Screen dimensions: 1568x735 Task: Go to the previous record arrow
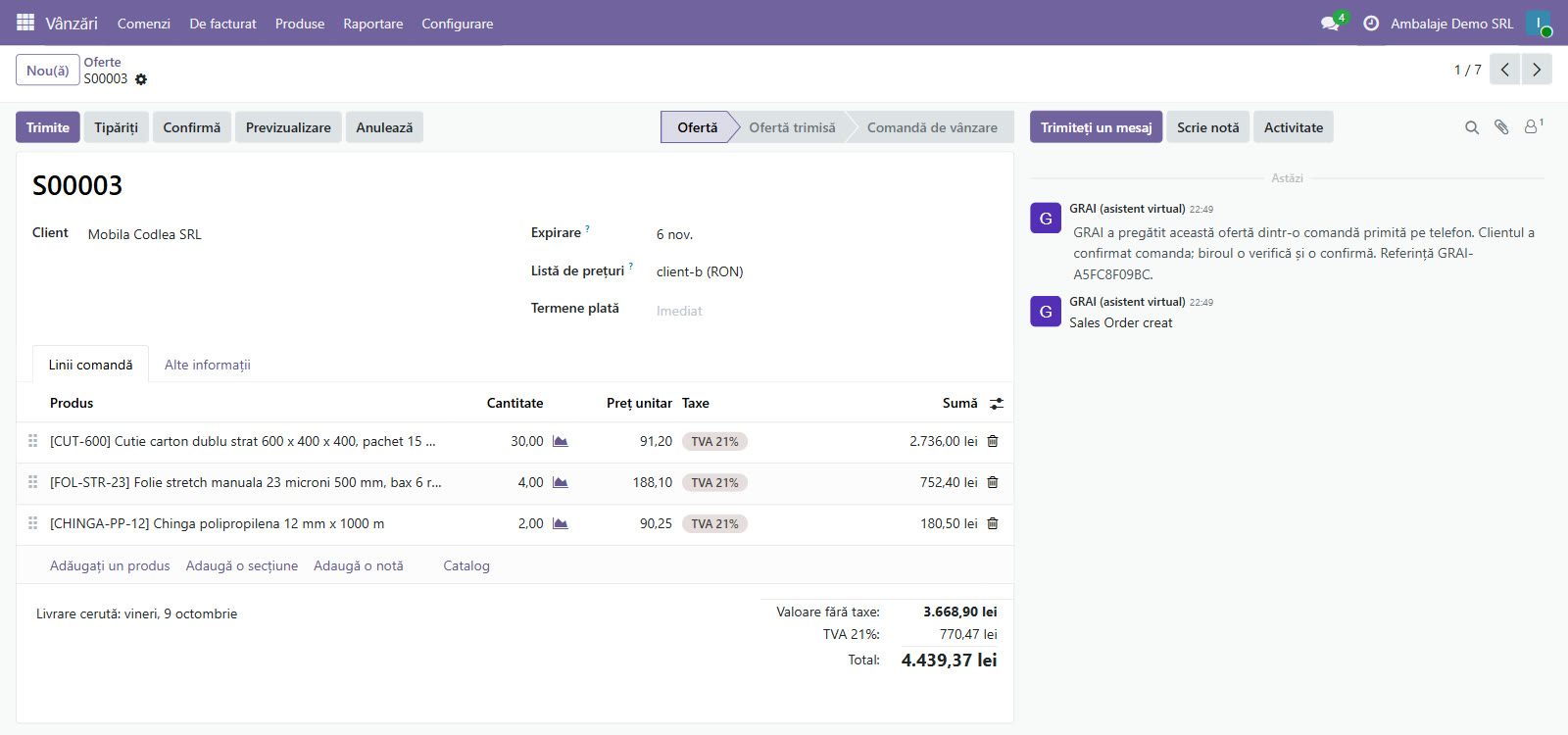click(x=1504, y=70)
